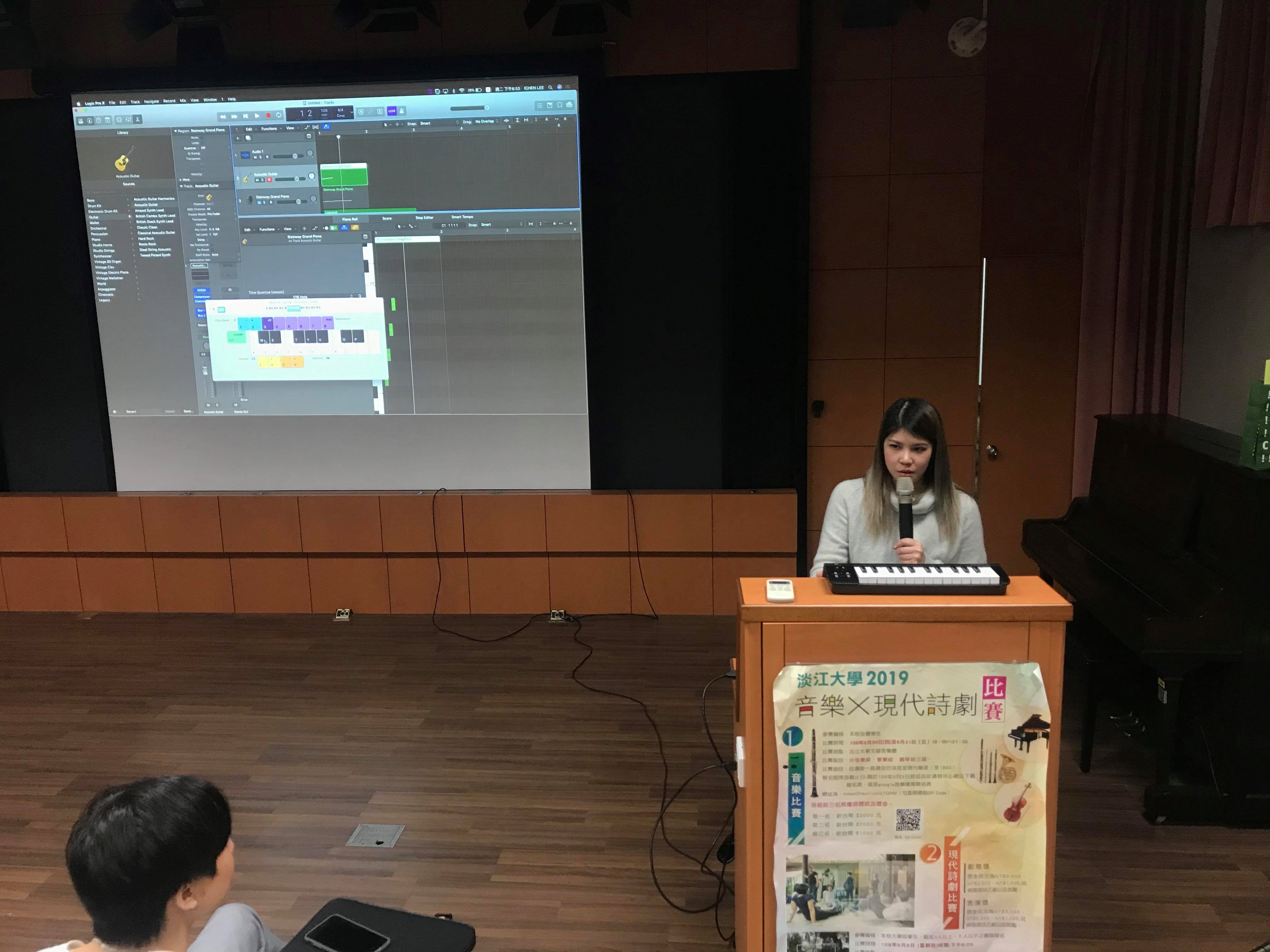Image resolution: width=1270 pixels, height=952 pixels.
Task: Open the Loop Browser icon at top right
Action: pyautogui.click(x=559, y=105)
